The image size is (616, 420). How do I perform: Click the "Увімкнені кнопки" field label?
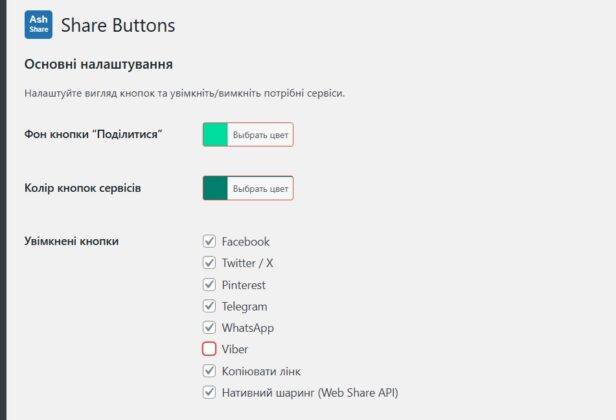71,241
